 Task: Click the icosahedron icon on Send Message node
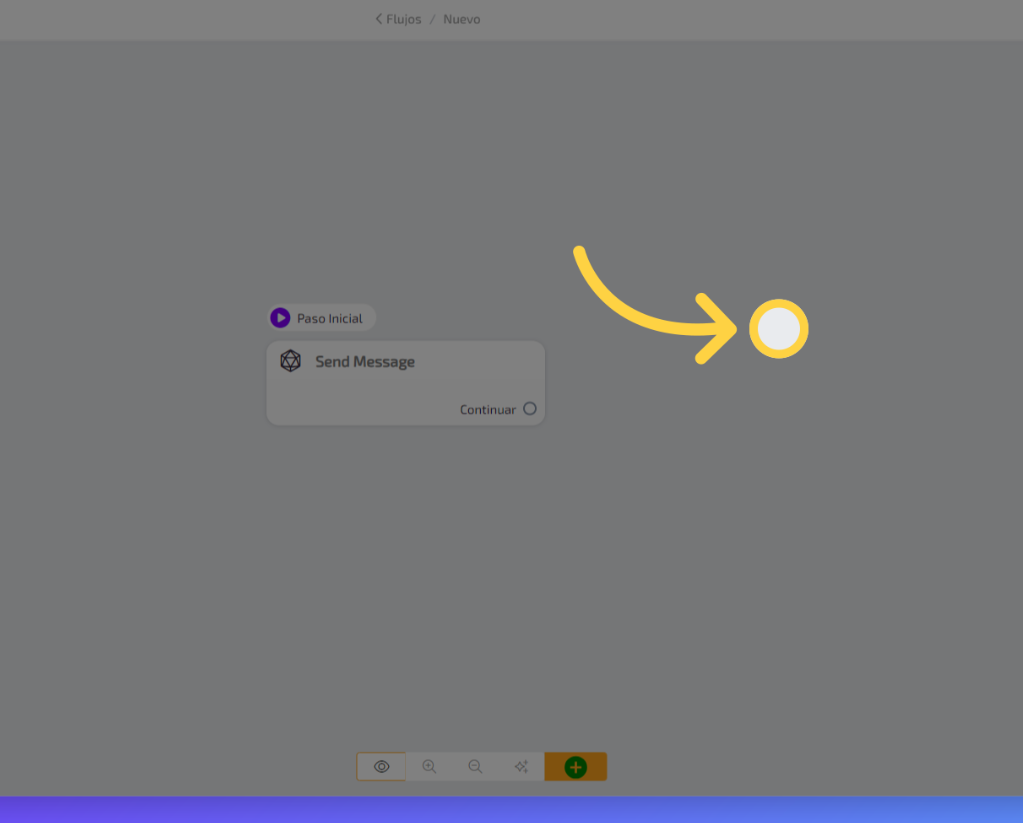coord(290,361)
